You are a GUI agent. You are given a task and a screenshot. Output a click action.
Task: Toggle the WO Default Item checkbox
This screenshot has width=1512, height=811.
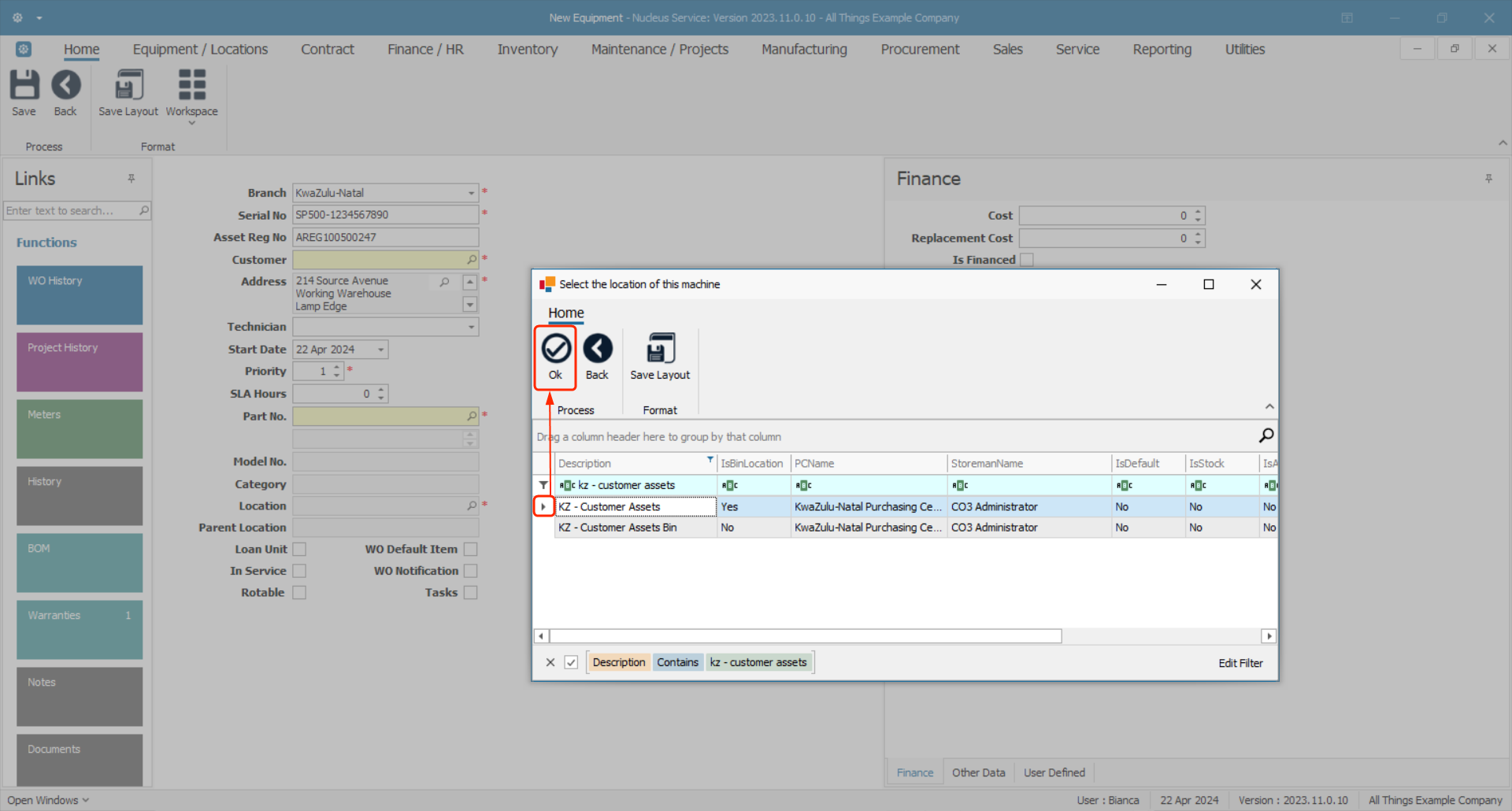(x=471, y=549)
